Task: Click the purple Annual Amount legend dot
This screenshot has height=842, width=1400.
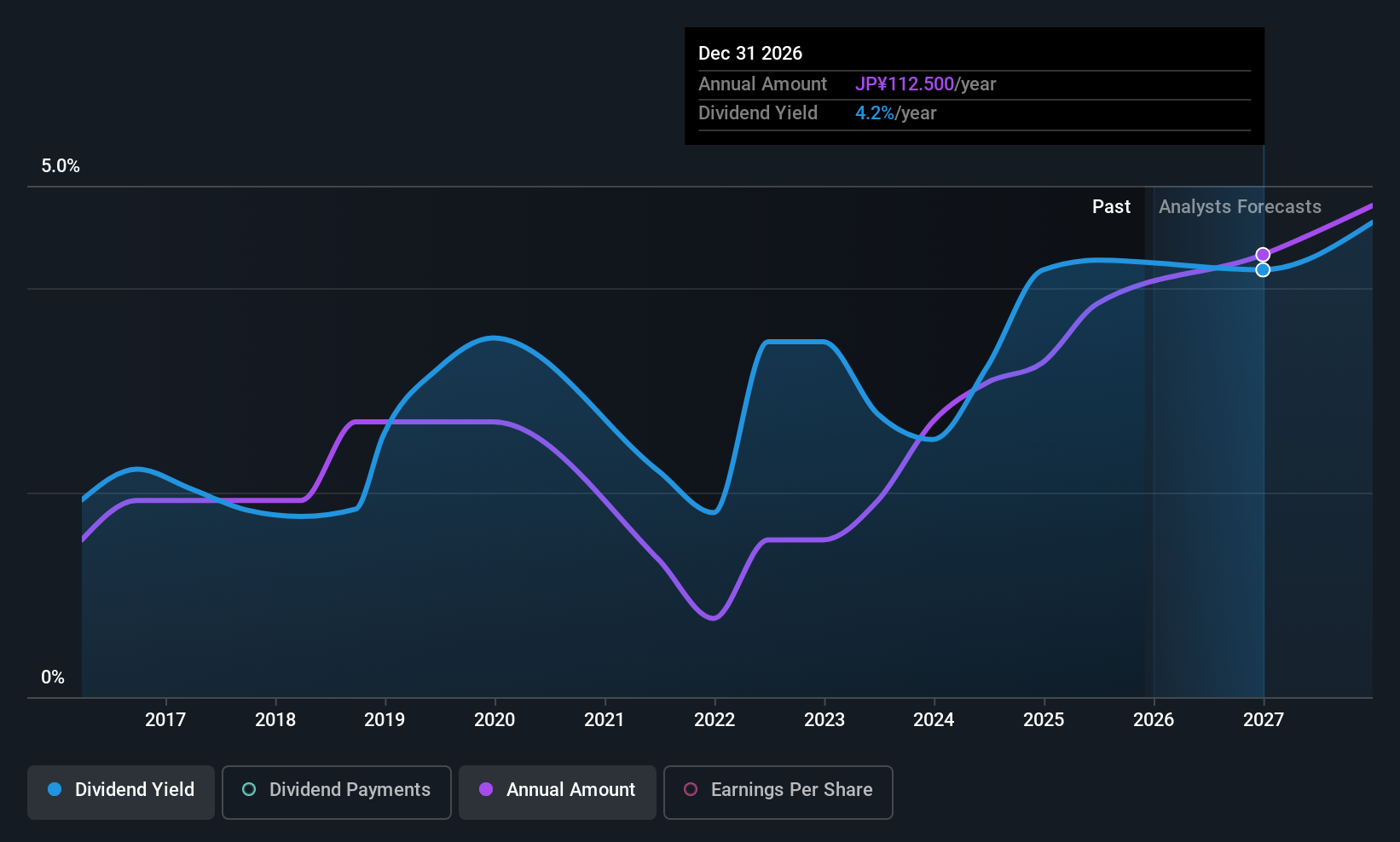Action: 486,789
